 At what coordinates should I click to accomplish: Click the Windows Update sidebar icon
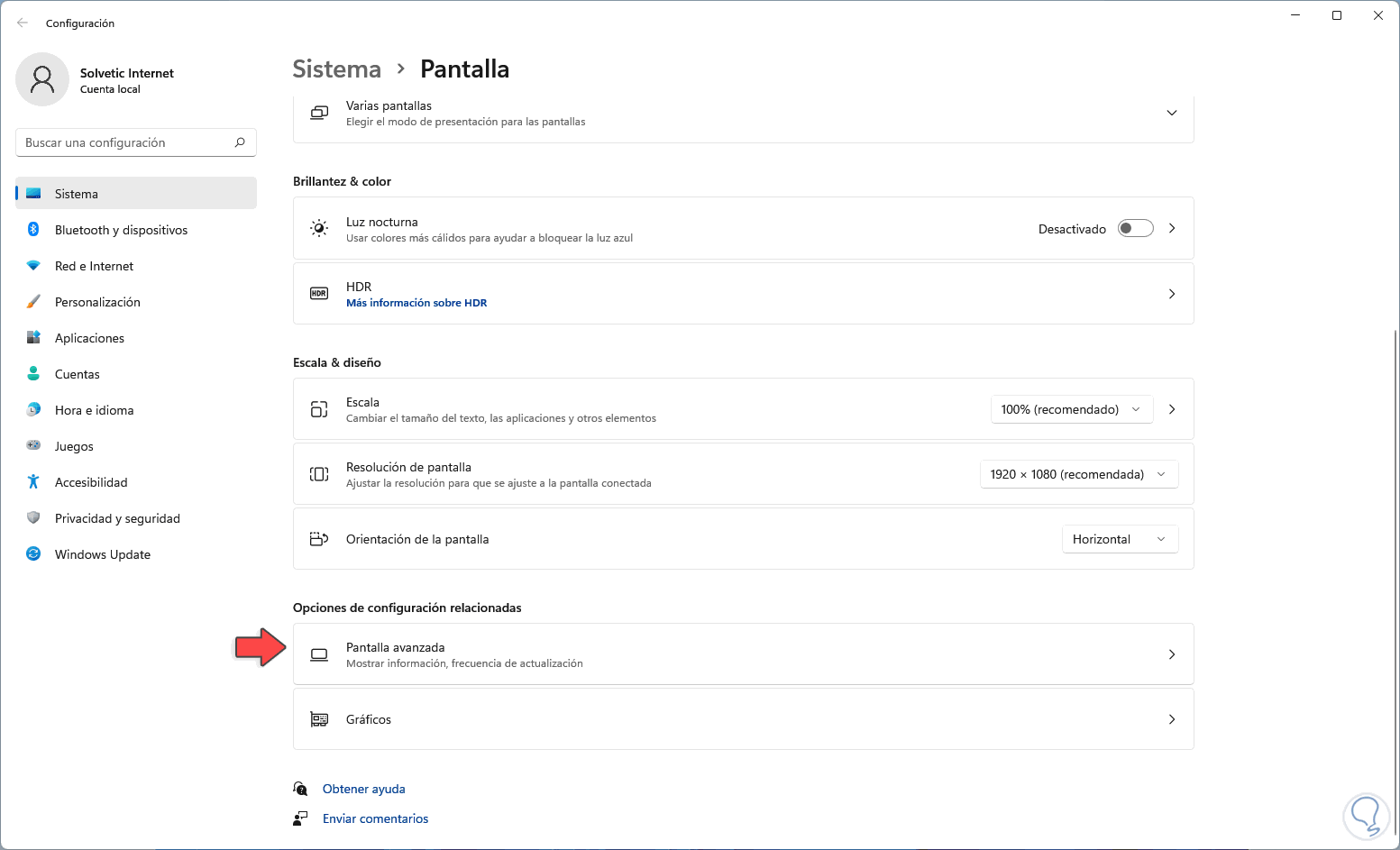click(x=33, y=554)
